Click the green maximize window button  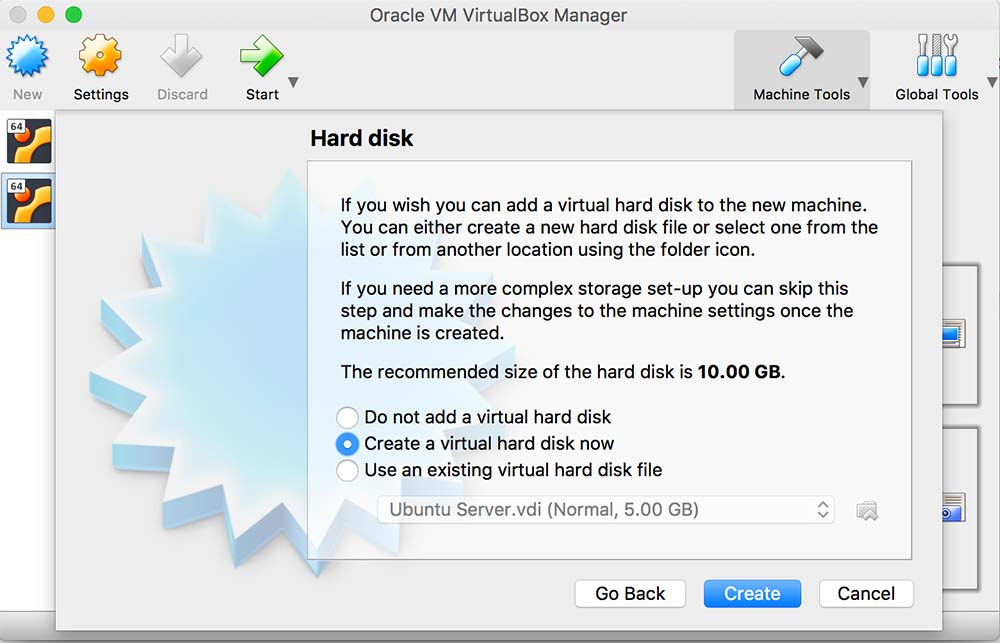73,15
